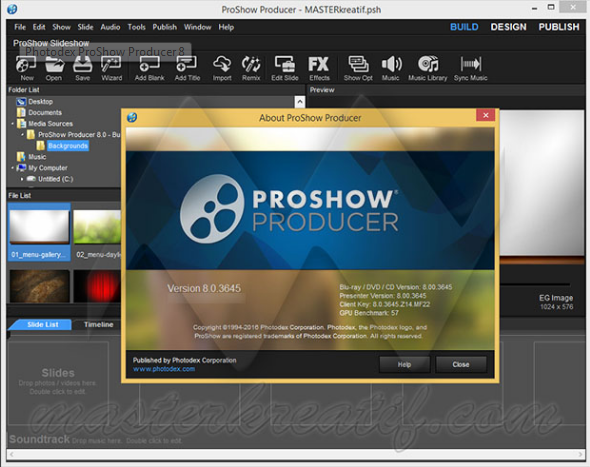Open the File menu
This screenshot has height=467, width=590.
20,27
